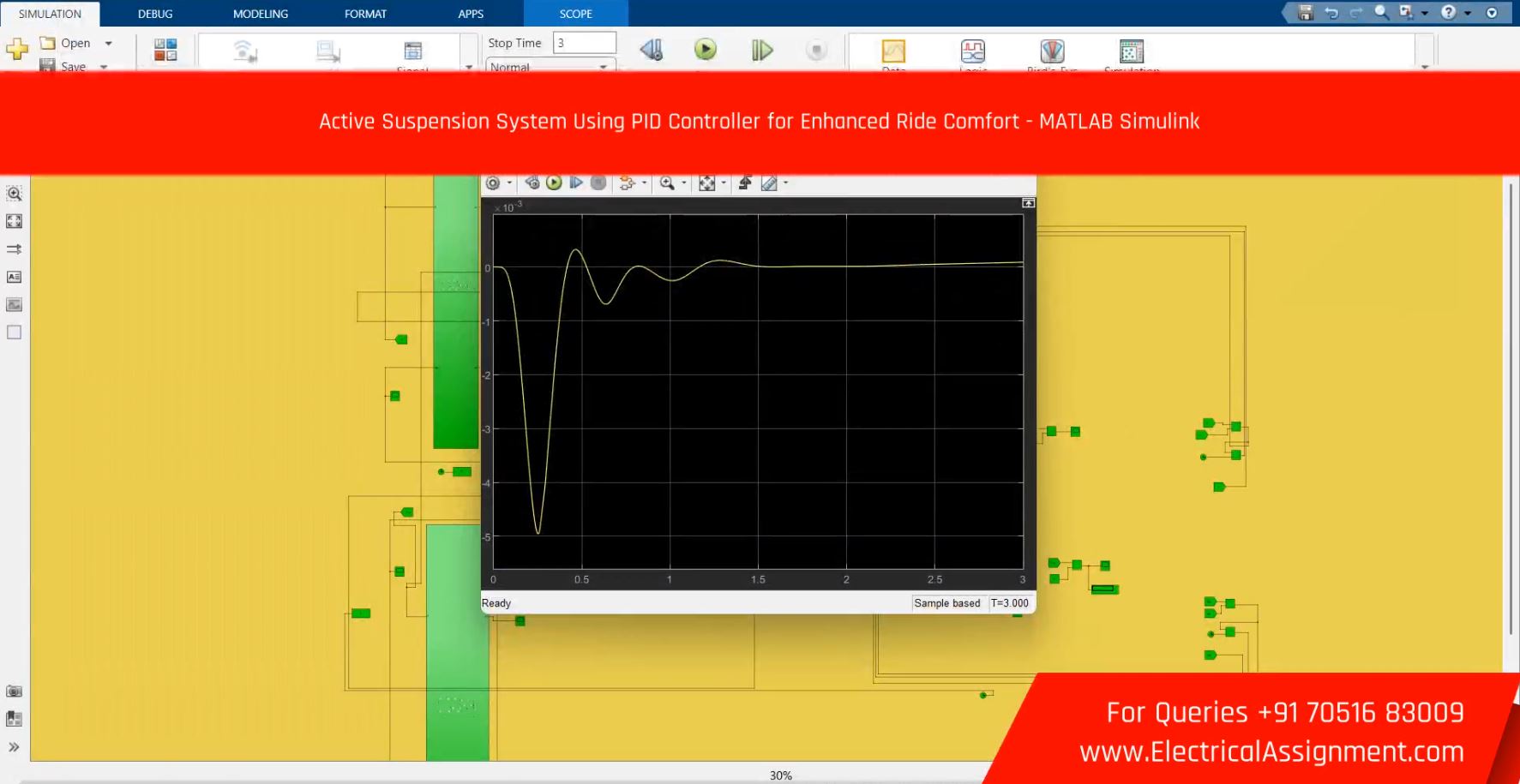Click the Annotation text icon in palette
Screen dimensions: 1520x784
[14, 277]
